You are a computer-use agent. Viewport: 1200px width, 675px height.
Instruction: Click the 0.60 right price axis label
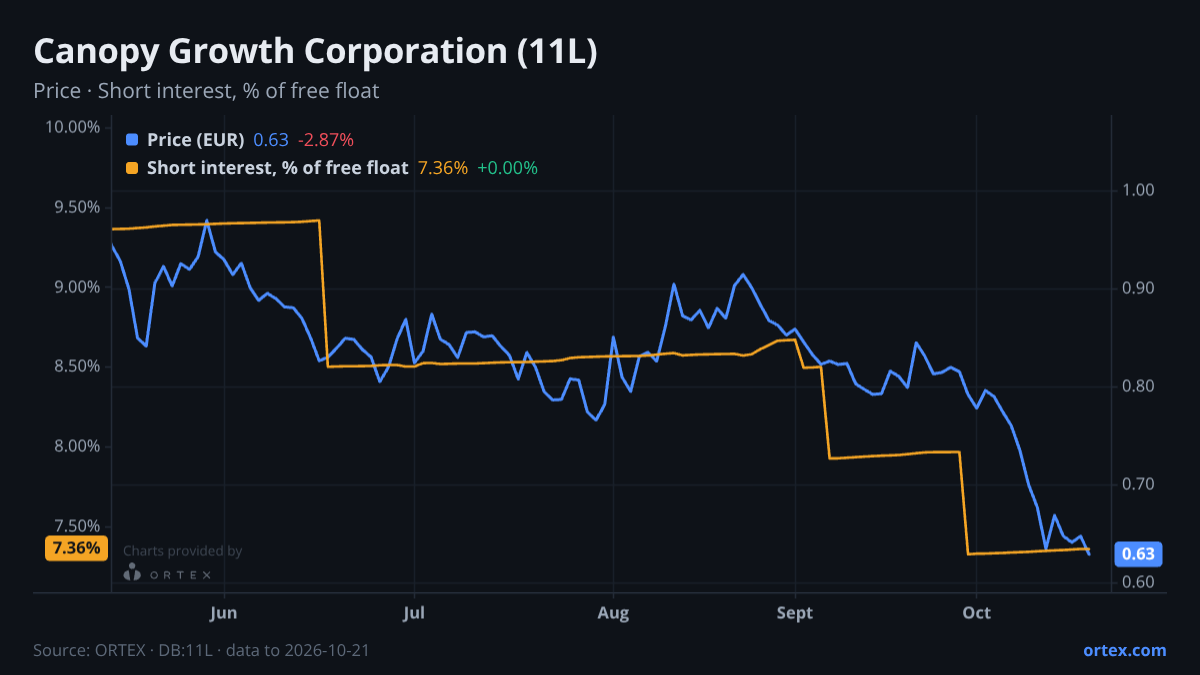[x=1138, y=582]
